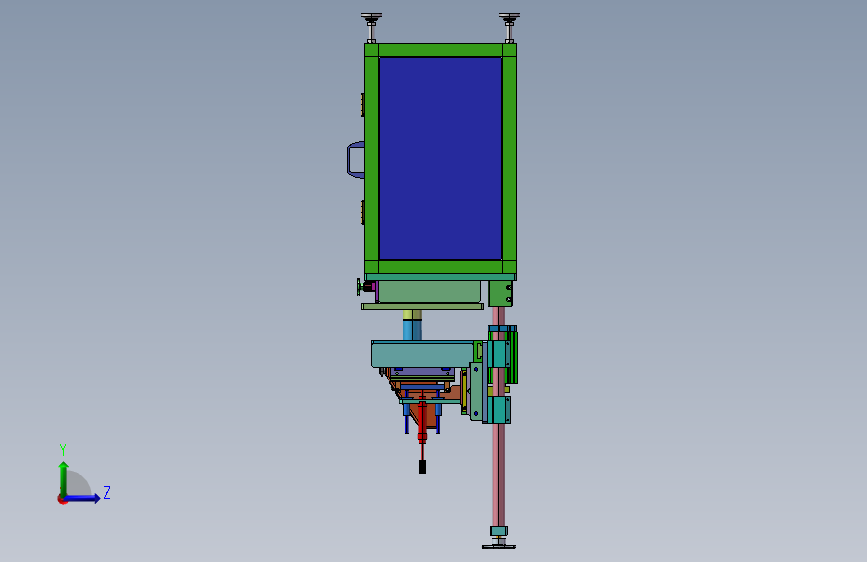Select the upper hinge on the cabinet's left side

[363, 105]
